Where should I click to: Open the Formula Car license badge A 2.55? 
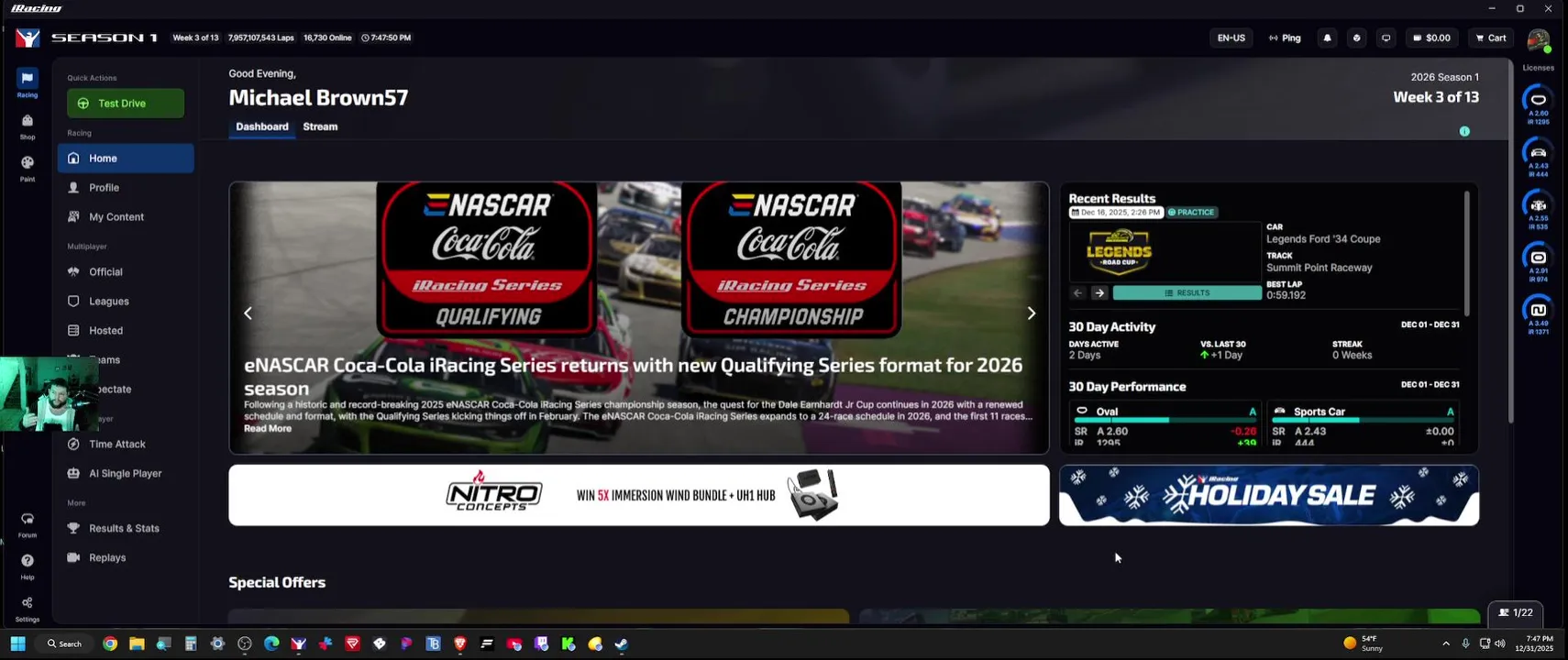[1538, 210]
